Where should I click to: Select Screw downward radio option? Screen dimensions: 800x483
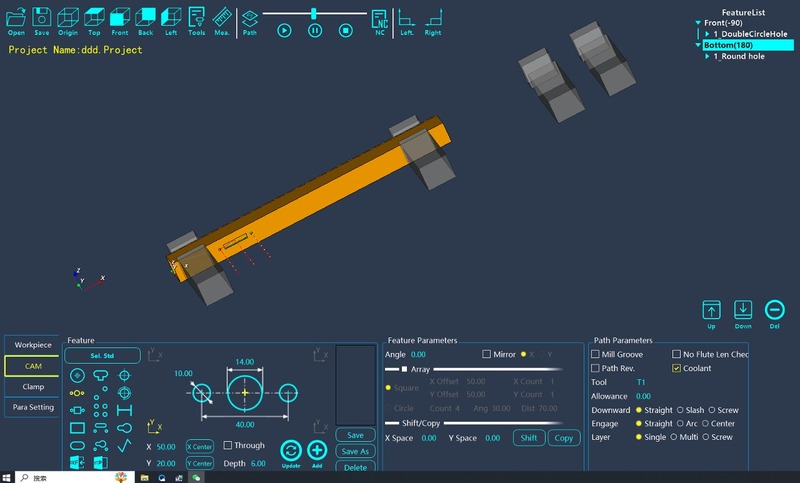(712, 410)
